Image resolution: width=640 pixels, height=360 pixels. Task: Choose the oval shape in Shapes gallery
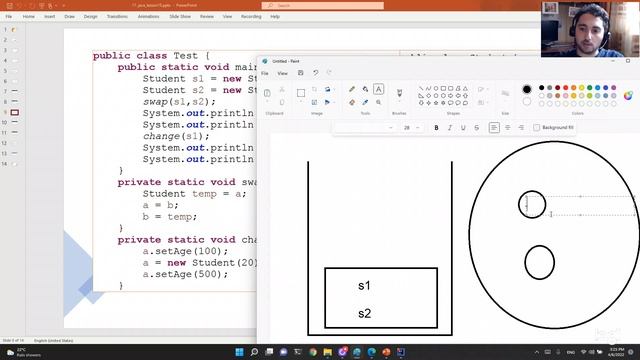tap(436, 88)
